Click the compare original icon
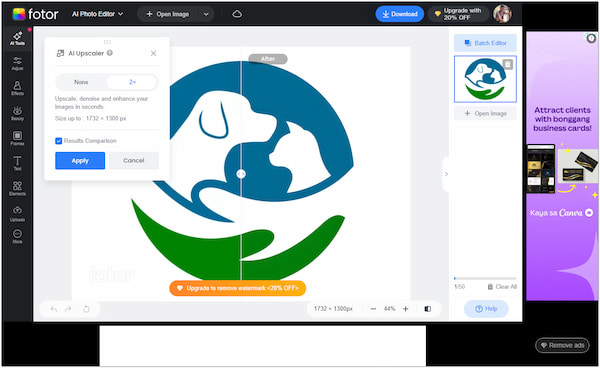The image size is (600, 368). click(x=428, y=309)
